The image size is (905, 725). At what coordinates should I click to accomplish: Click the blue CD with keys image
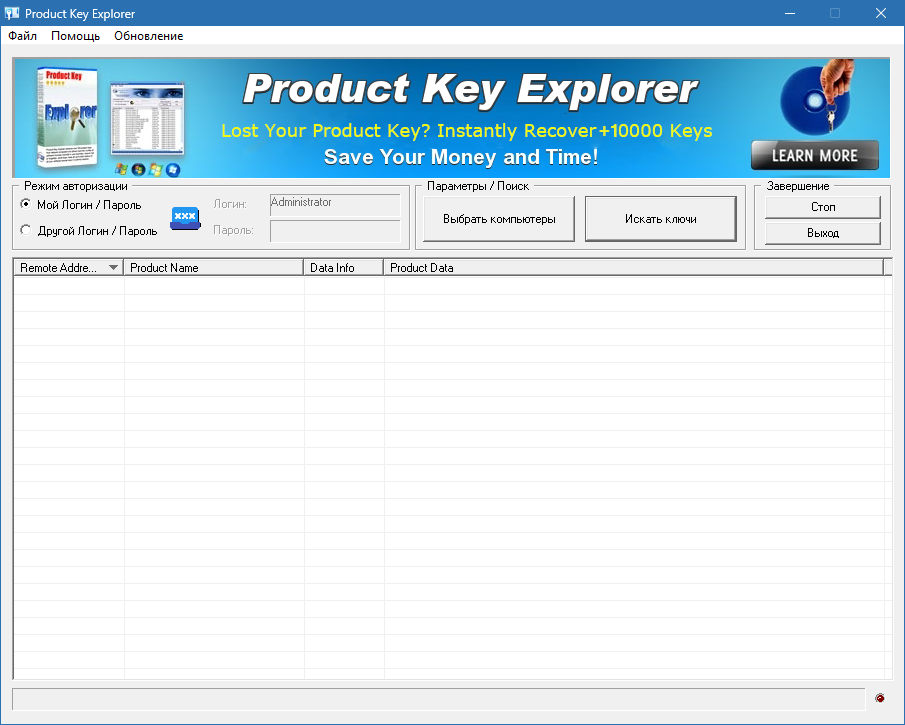tap(817, 98)
